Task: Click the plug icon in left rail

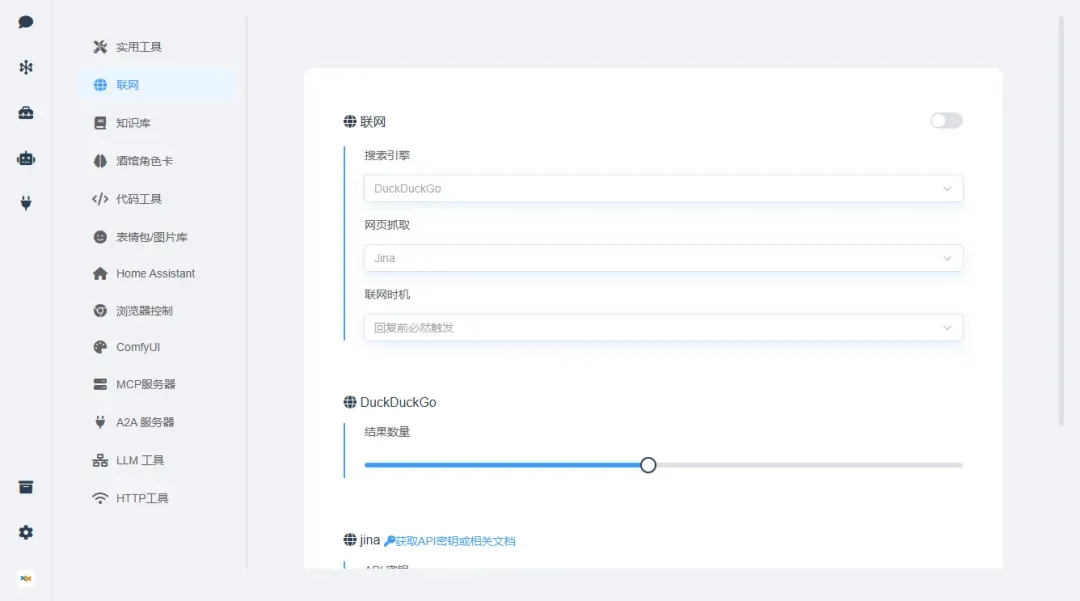Action: click(26, 203)
